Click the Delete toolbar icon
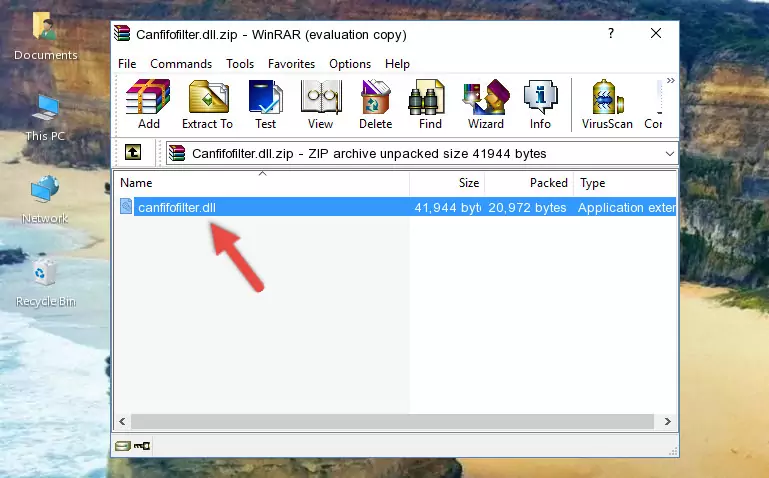The width and height of the screenshot is (769, 478). [375, 104]
